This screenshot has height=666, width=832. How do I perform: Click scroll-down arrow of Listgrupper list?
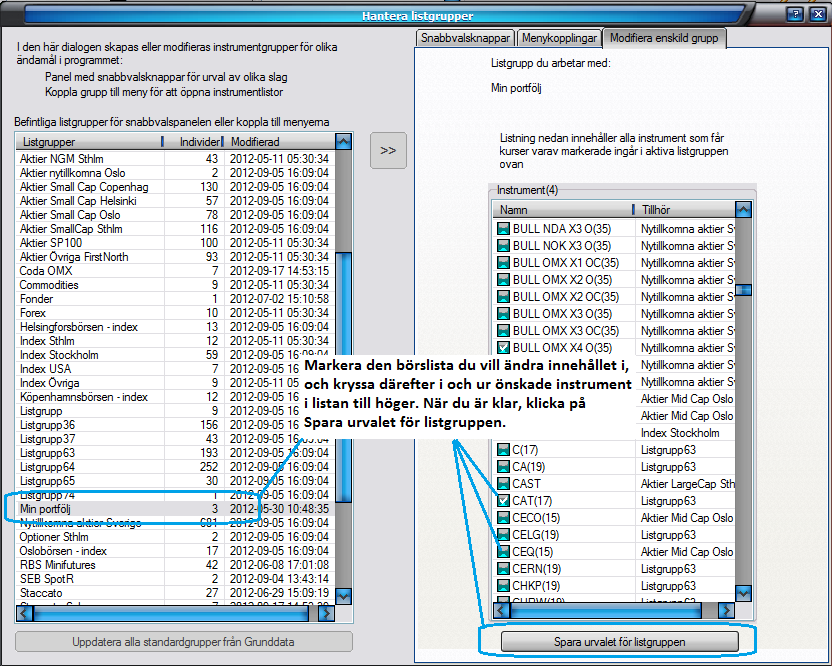pyautogui.click(x=344, y=596)
